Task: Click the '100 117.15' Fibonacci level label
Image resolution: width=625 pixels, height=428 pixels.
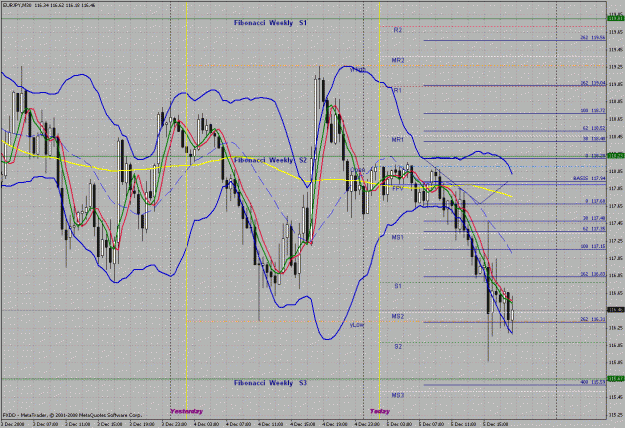Action: click(x=593, y=247)
